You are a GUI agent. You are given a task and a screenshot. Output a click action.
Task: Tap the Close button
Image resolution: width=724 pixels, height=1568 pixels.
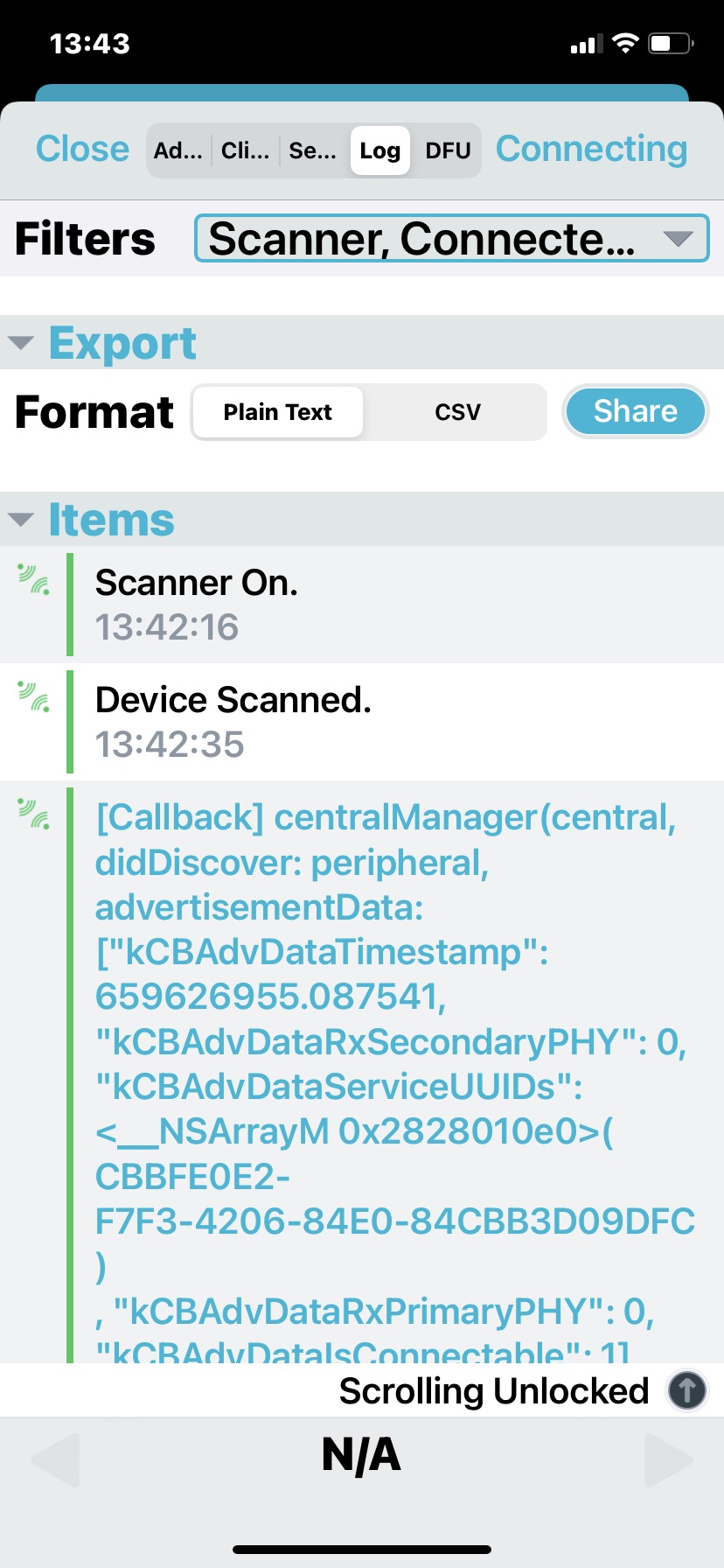point(82,149)
